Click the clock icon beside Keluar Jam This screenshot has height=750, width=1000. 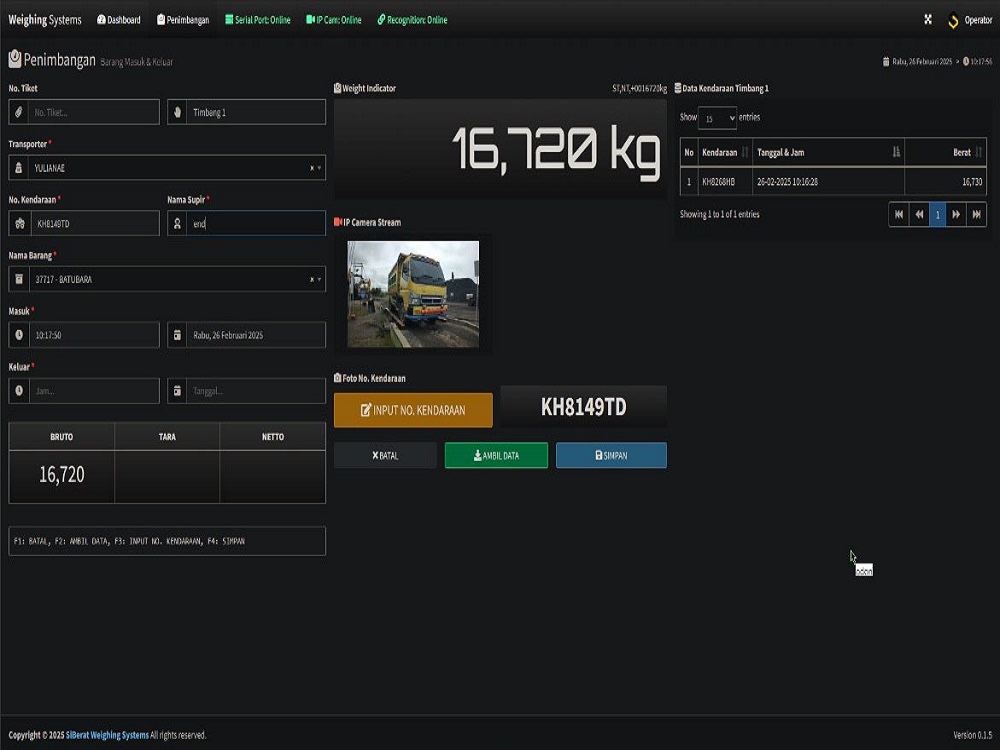[x=18, y=391]
